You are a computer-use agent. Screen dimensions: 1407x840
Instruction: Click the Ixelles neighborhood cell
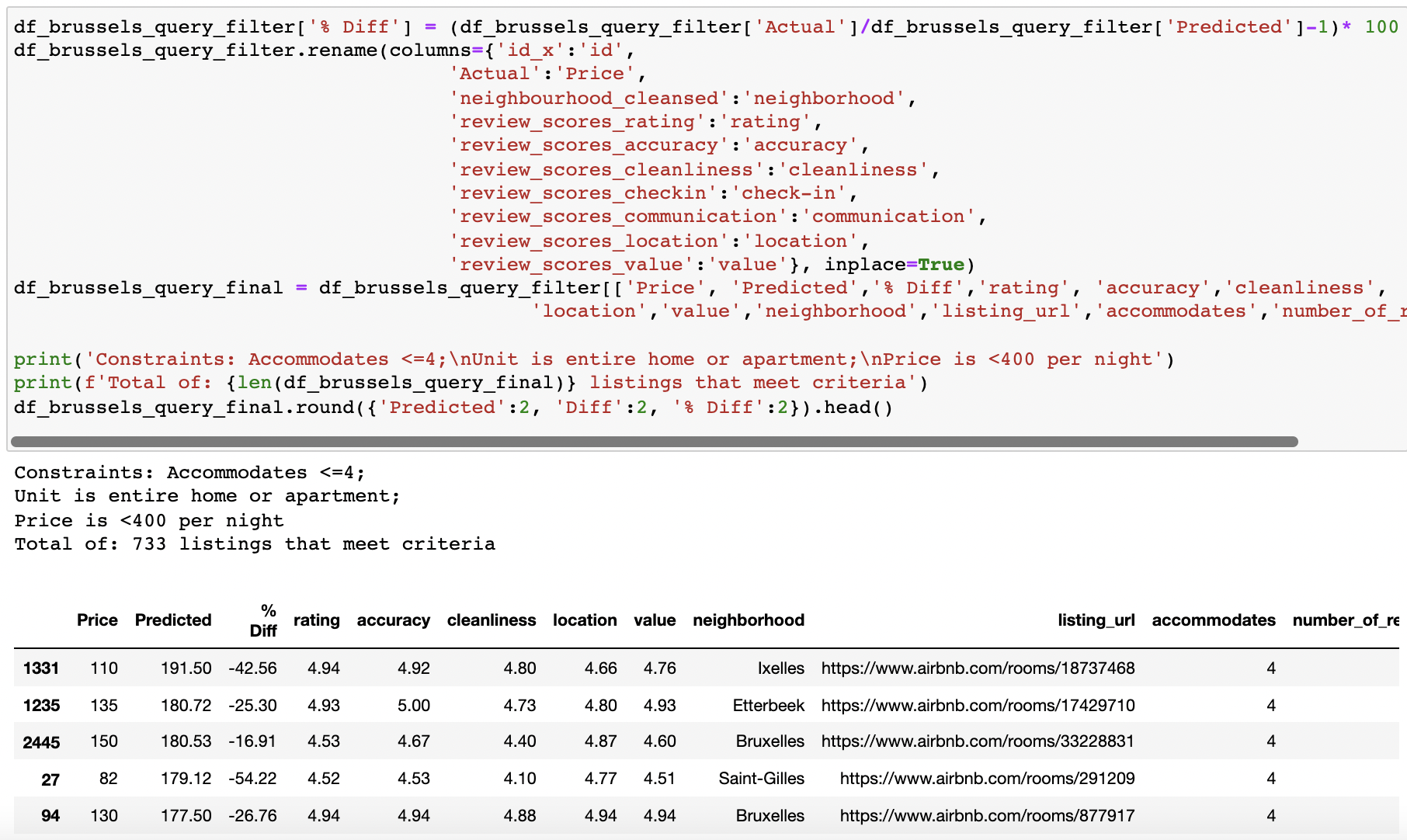click(781, 668)
